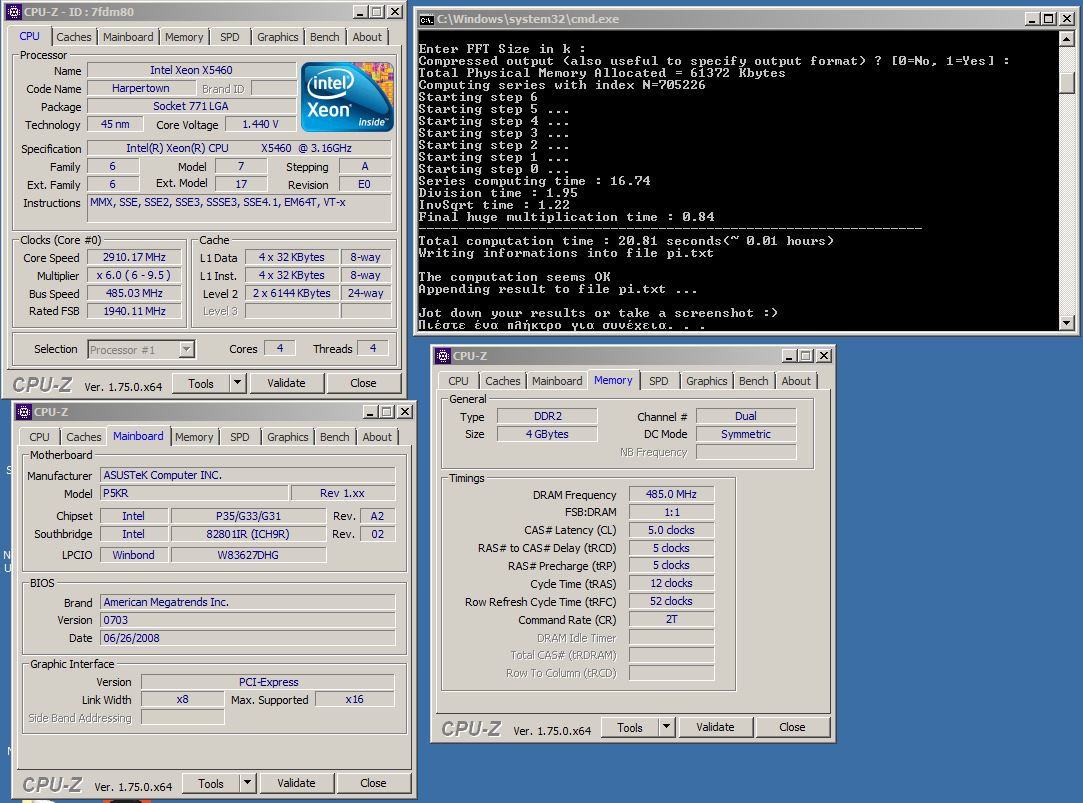1083x803 pixels.
Task: Open Tools dropdown arrow in Memory window
Action: tap(666, 727)
